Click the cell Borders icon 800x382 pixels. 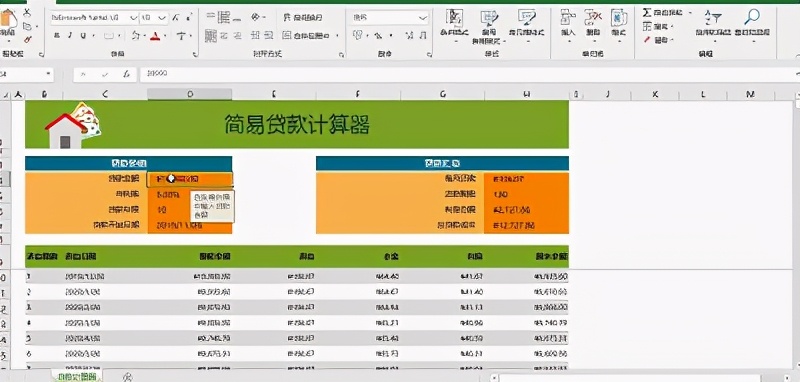[x=109, y=36]
